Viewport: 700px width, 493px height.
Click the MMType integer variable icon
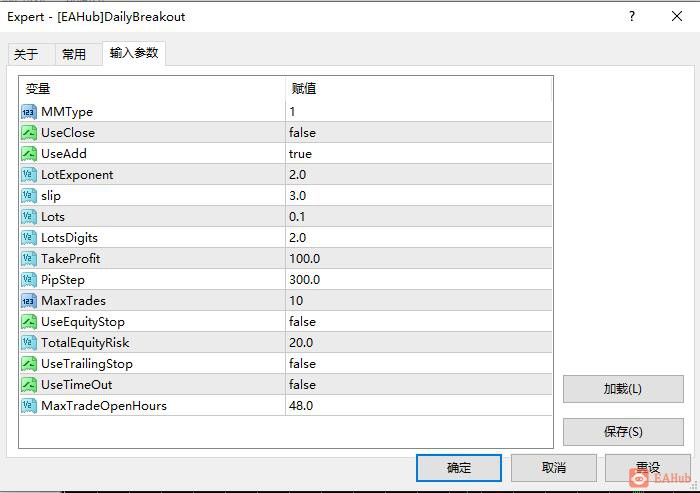coord(29,112)
